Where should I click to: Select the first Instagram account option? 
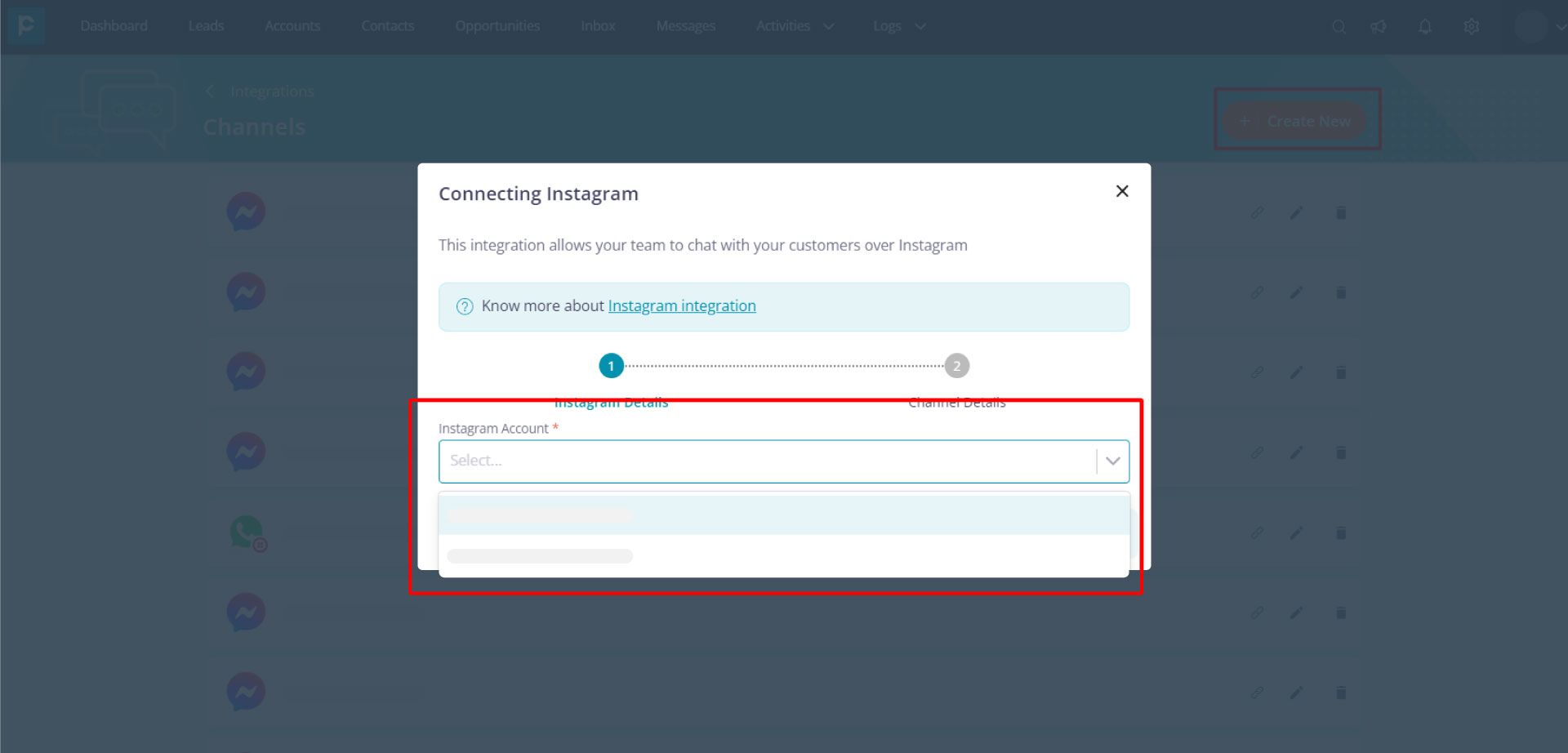(x=784, y=515)
